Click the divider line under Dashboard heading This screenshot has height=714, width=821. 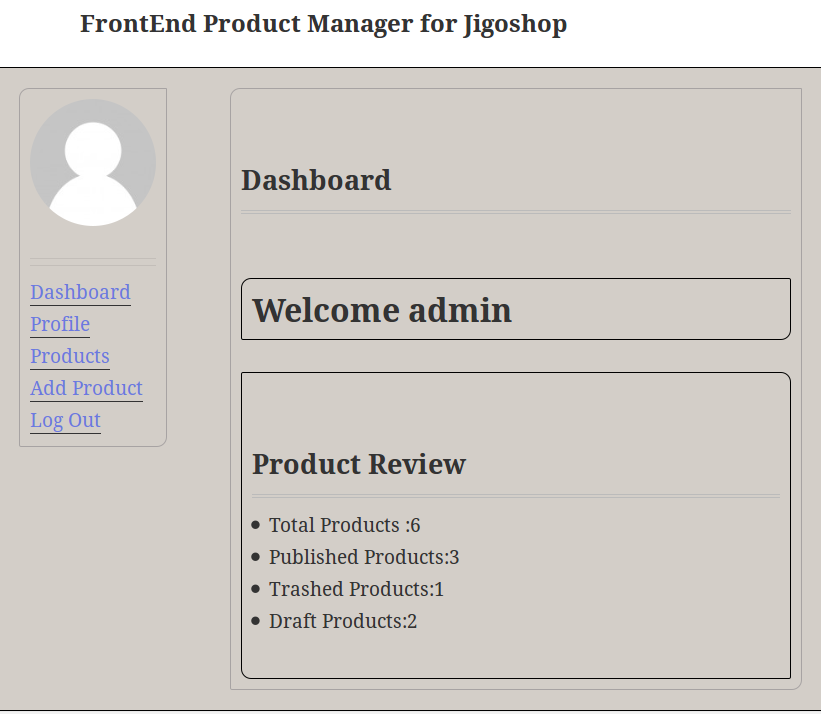tap(515, 212)
